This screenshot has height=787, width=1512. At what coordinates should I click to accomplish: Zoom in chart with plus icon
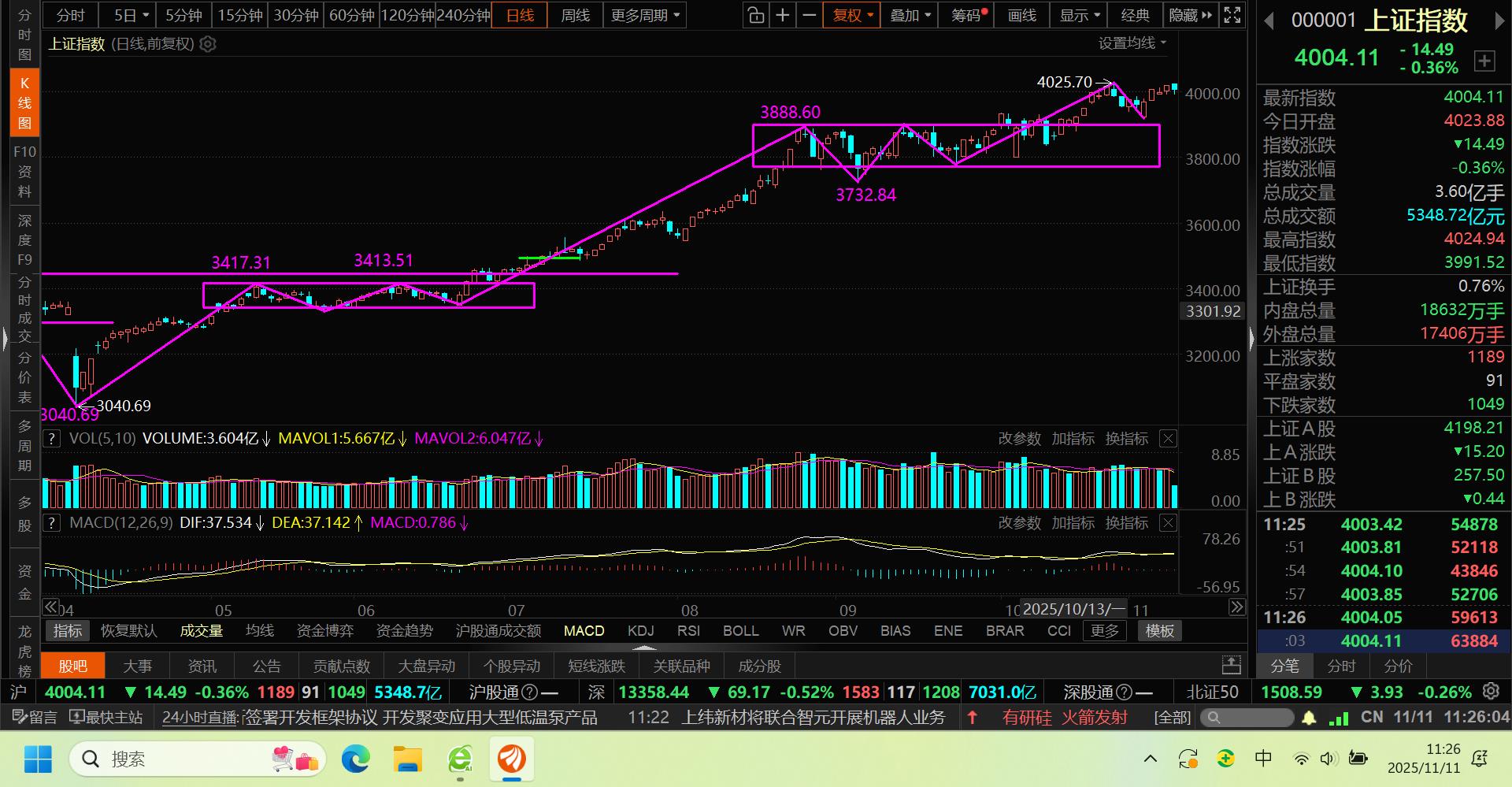(x=783, y=15)
